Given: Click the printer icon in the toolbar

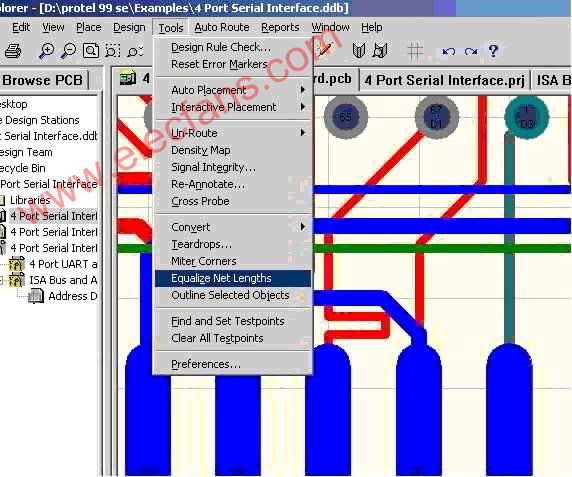Looking at the screenshot, I should (x=13, y=51).
